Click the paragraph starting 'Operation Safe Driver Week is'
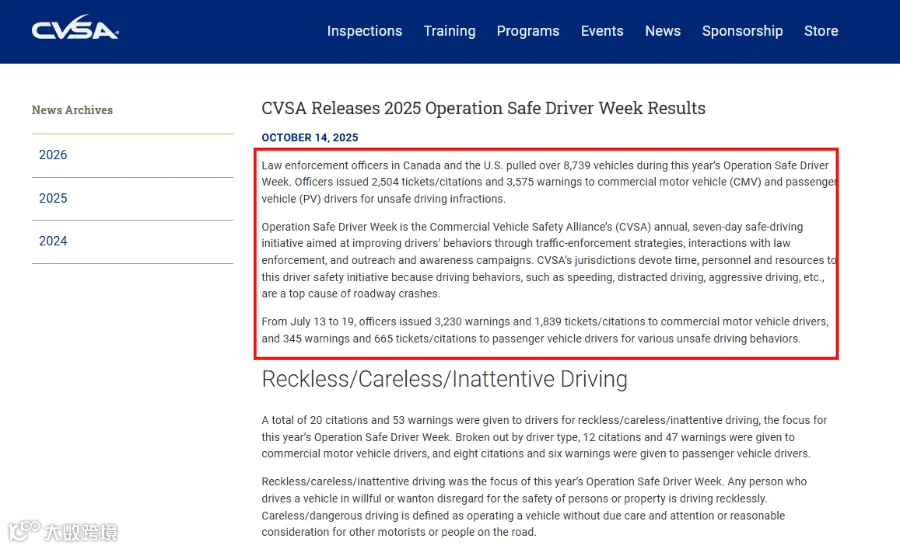 pos(549,260)
